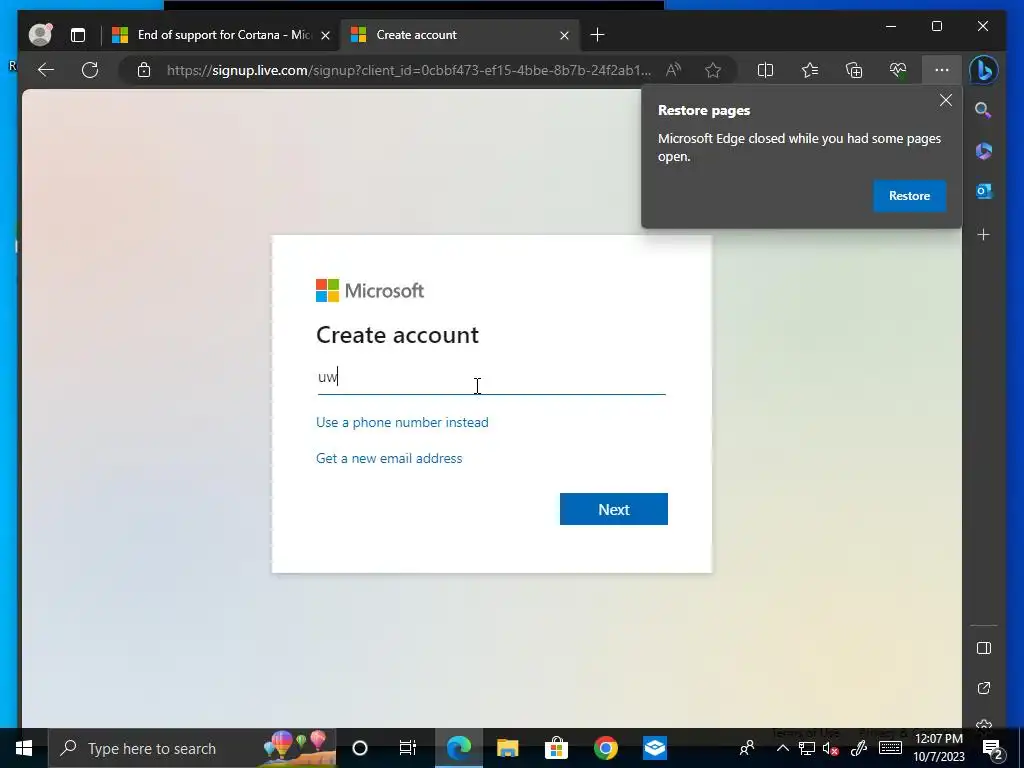Open Cortana circle on taskbar
Viewport: 1024px width, 768px height.
point(360,748)
